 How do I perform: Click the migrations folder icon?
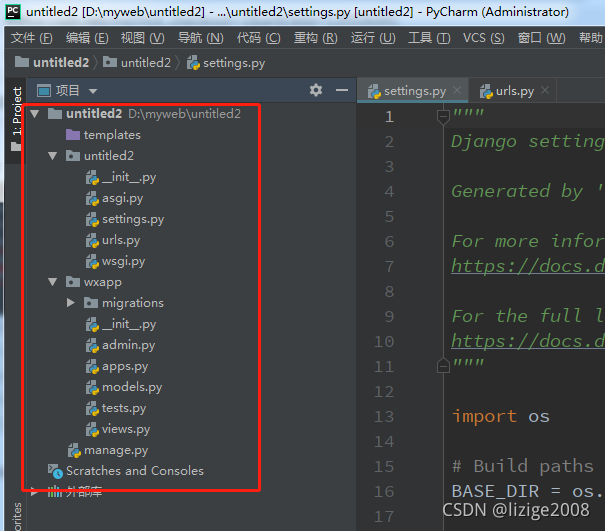pyautogui.click(x=91, y=303)
